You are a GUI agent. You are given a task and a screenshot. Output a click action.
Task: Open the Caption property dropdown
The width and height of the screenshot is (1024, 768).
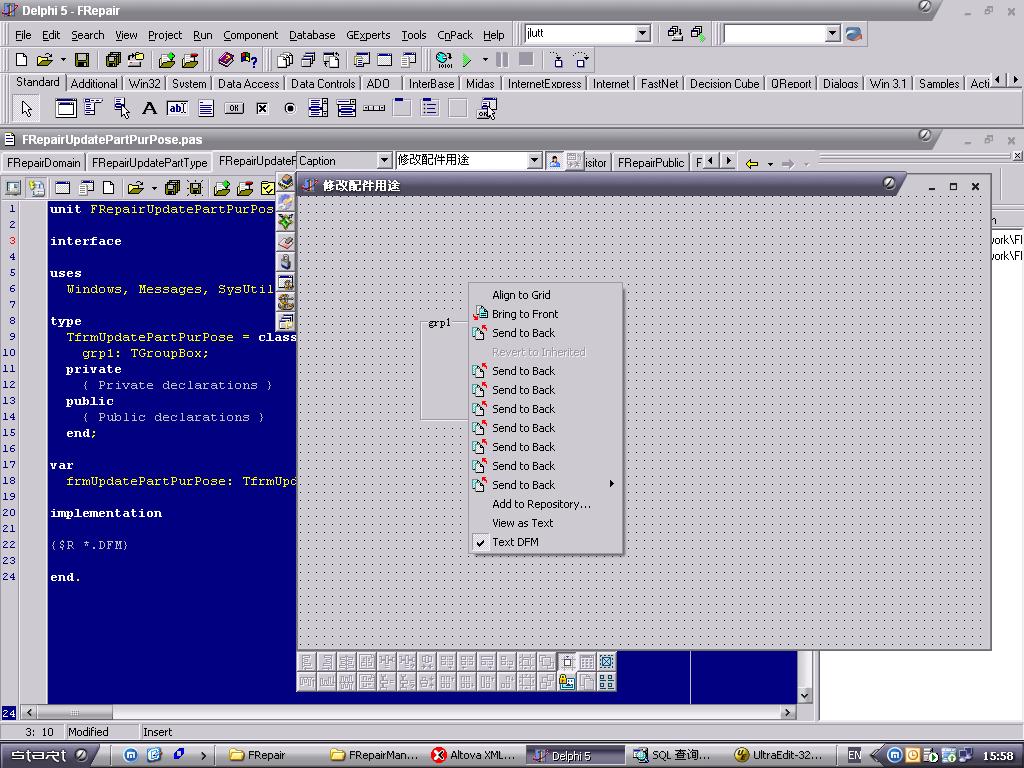tap(384, 160)
